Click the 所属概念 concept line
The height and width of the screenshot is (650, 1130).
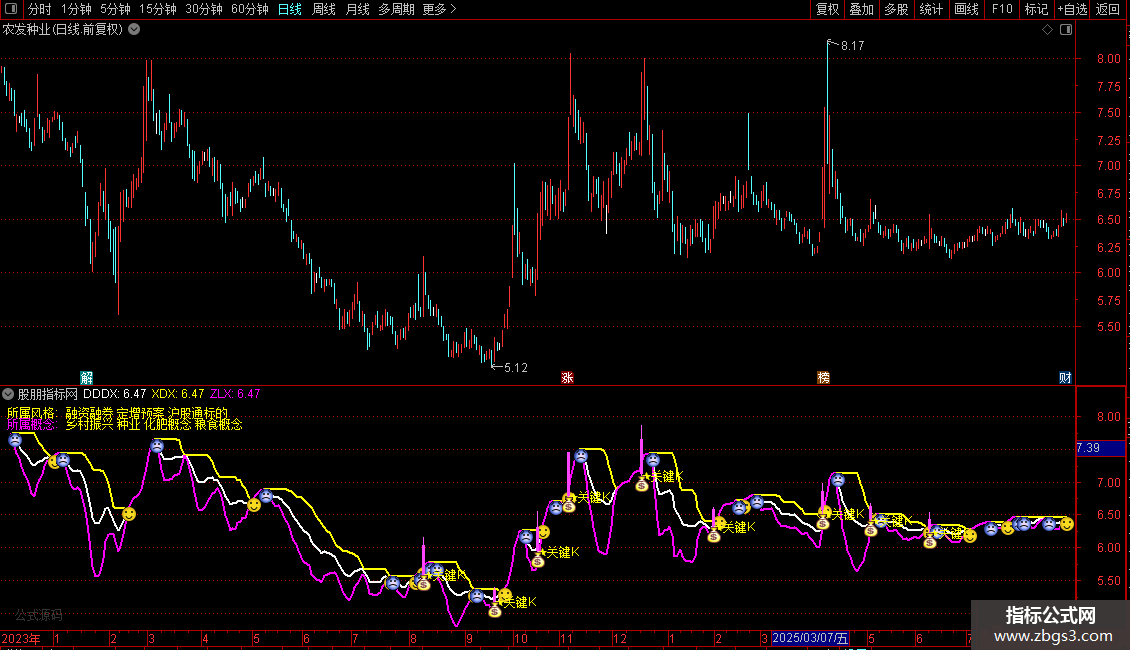point(125,424)
